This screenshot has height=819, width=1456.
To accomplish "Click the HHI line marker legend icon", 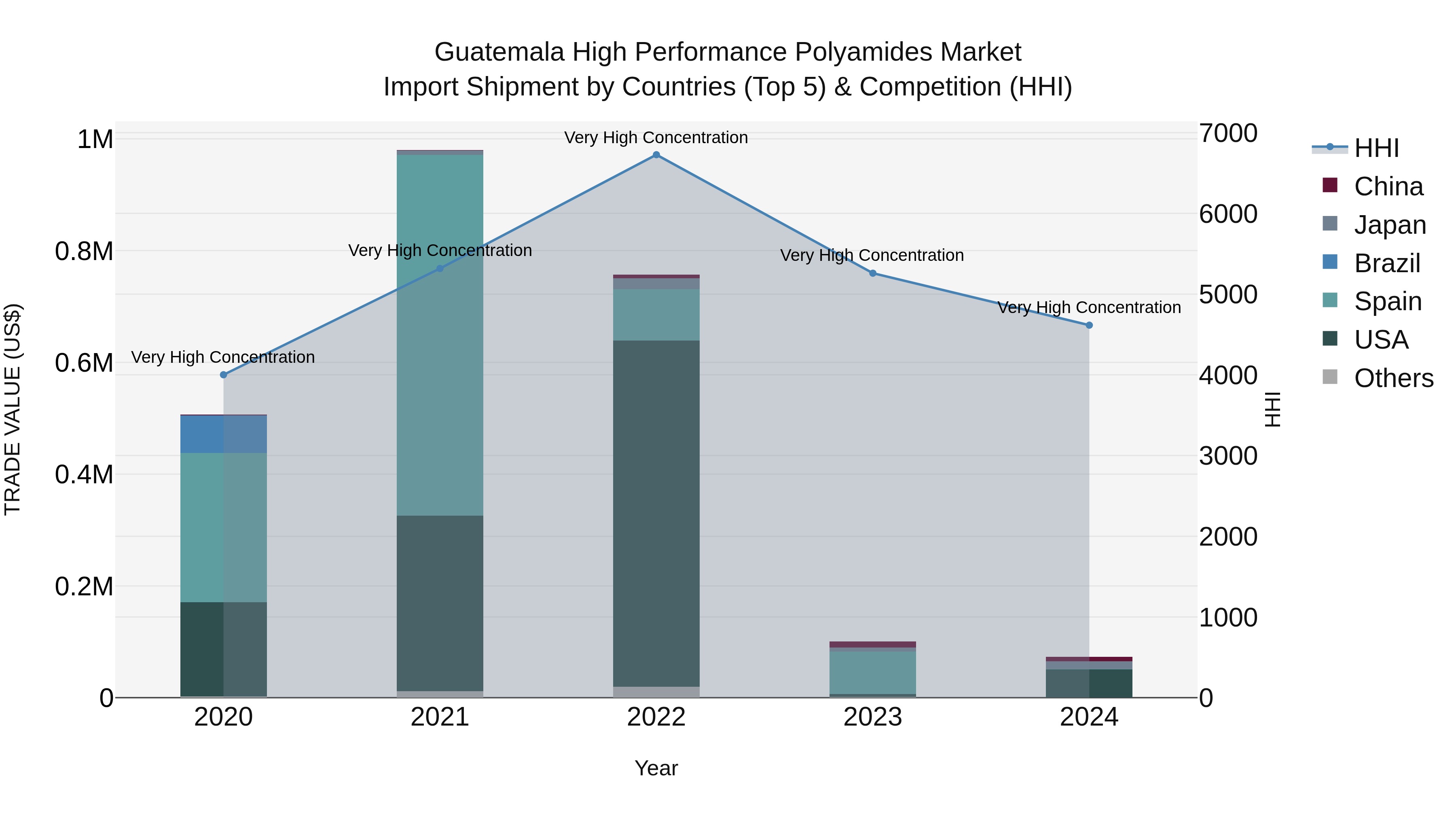I will [x=1329, y=148].
